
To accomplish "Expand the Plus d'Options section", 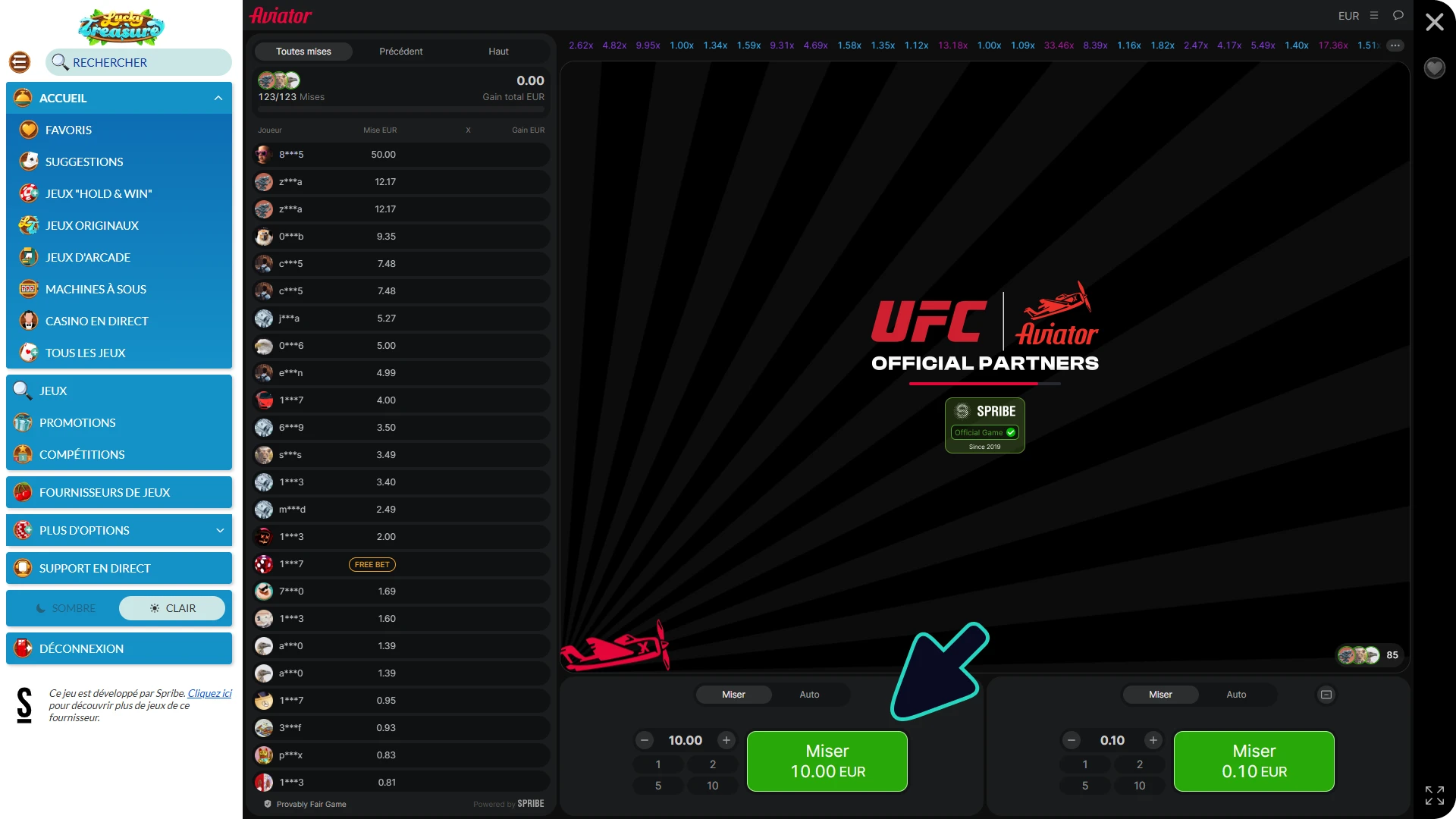I will click(x=220, y=530).
